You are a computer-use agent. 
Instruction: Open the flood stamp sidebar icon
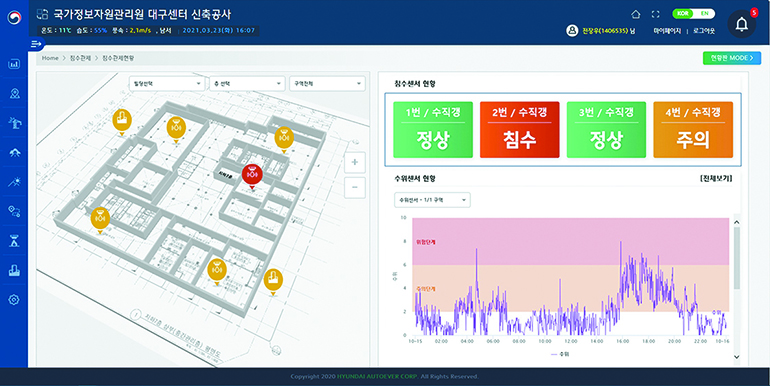[14, 270]
